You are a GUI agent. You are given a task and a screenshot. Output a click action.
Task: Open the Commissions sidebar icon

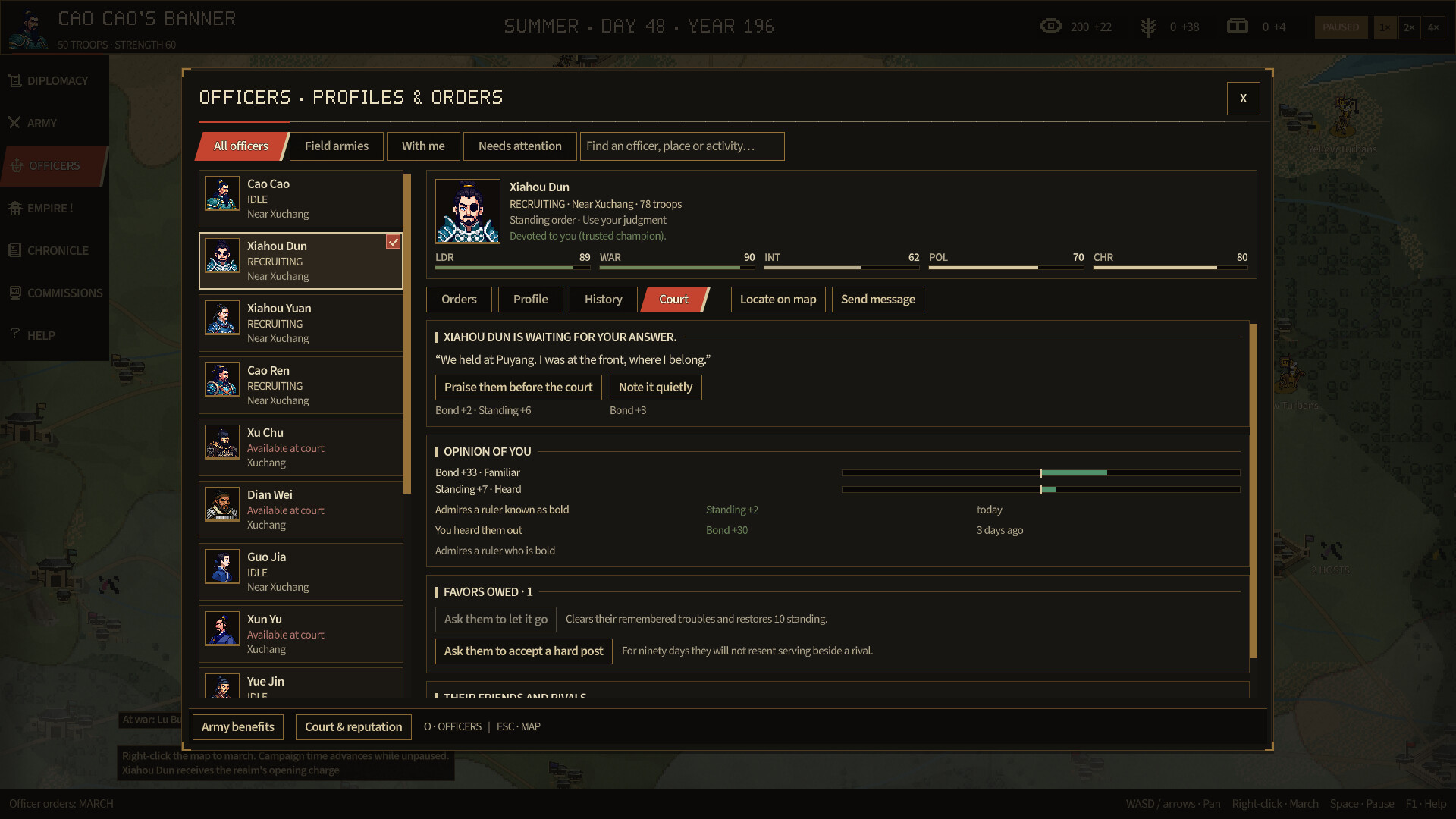point(15,293)
